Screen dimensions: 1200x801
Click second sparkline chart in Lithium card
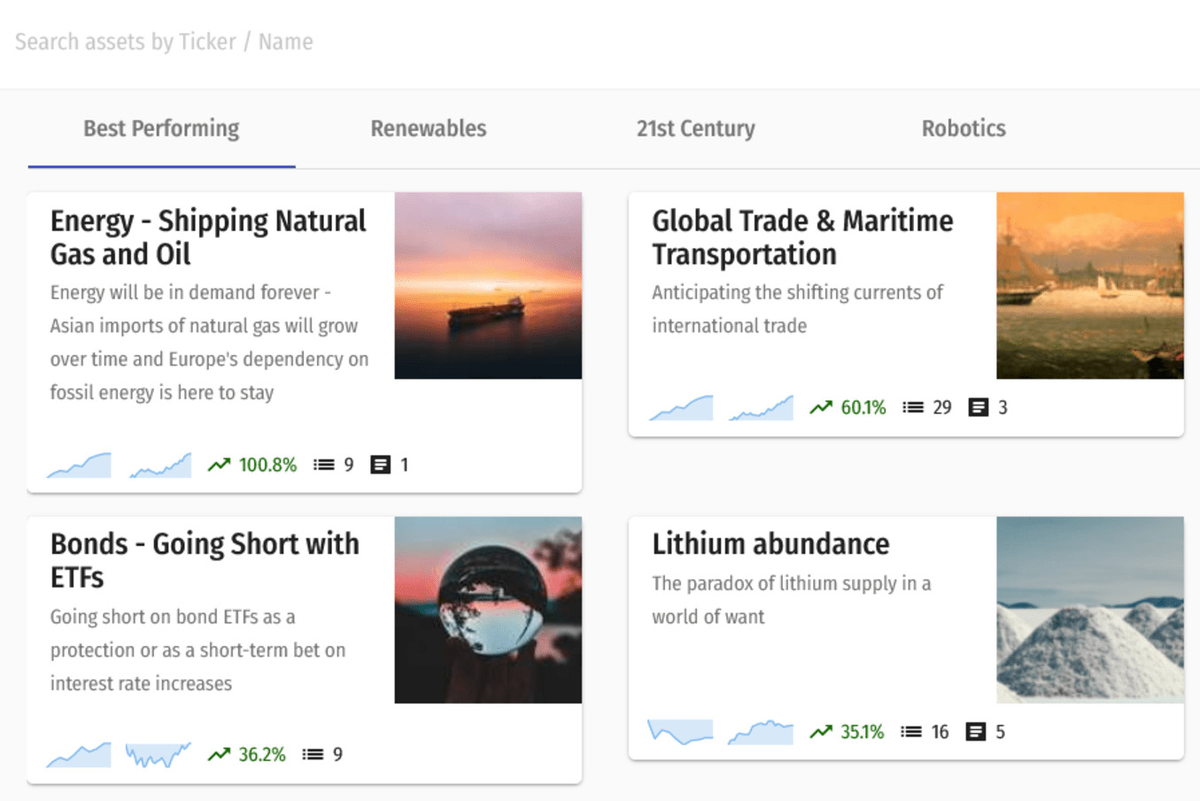(761, 732)
